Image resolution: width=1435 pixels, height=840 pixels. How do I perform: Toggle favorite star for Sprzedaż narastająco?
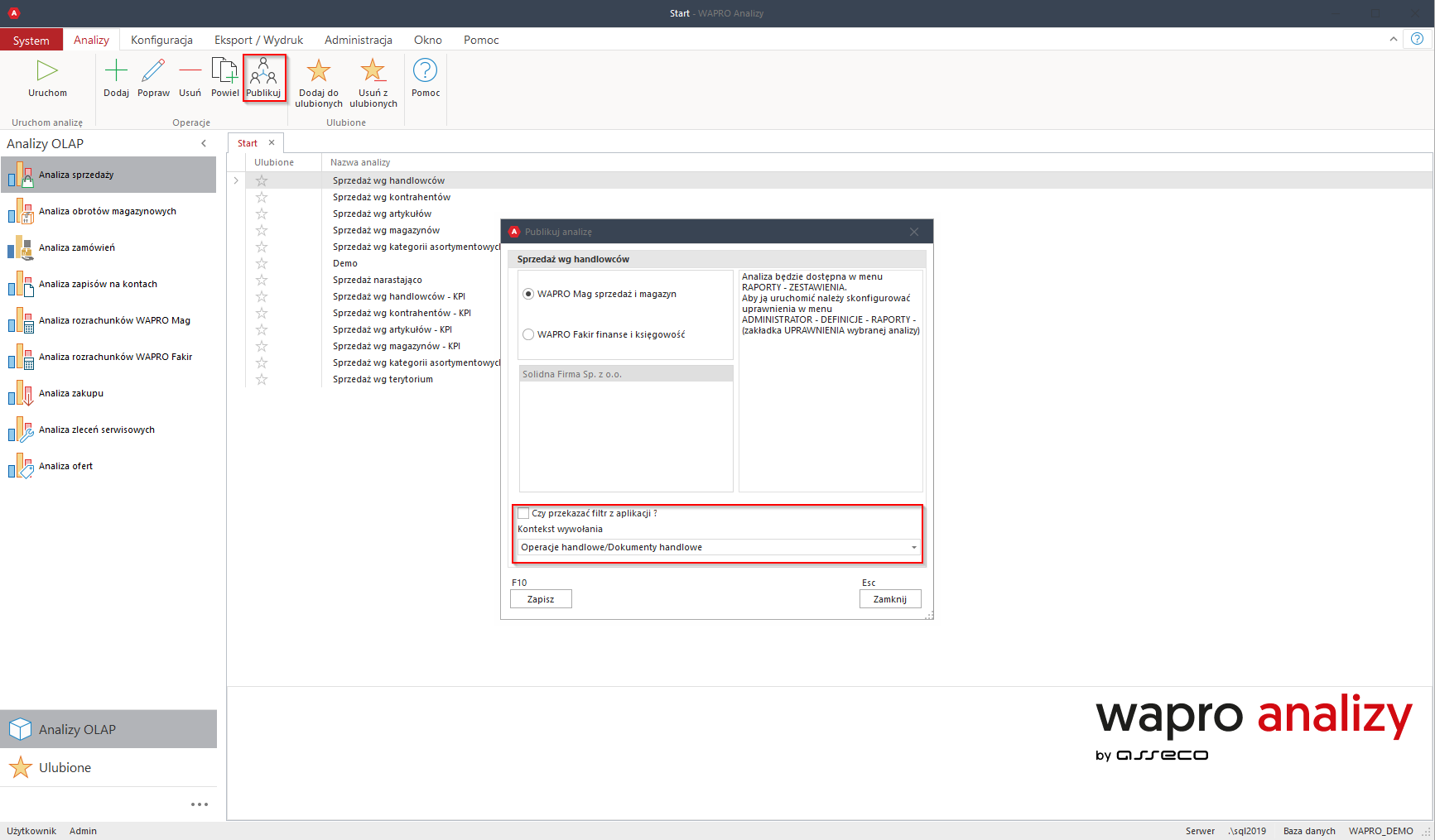point(262,280)
